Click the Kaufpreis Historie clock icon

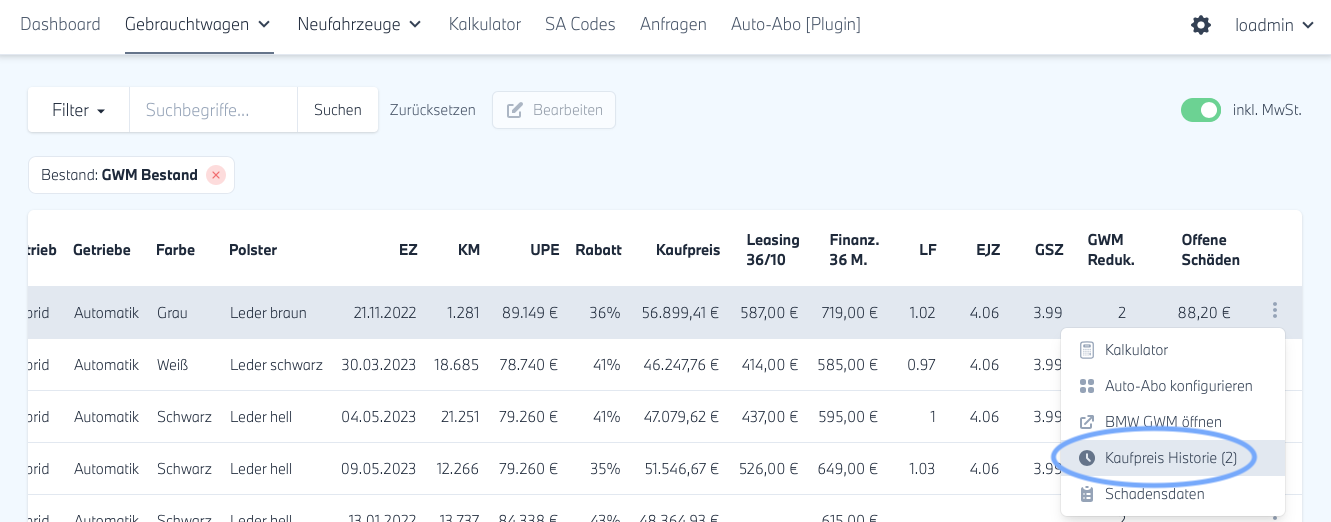(x=1087, y=458)
